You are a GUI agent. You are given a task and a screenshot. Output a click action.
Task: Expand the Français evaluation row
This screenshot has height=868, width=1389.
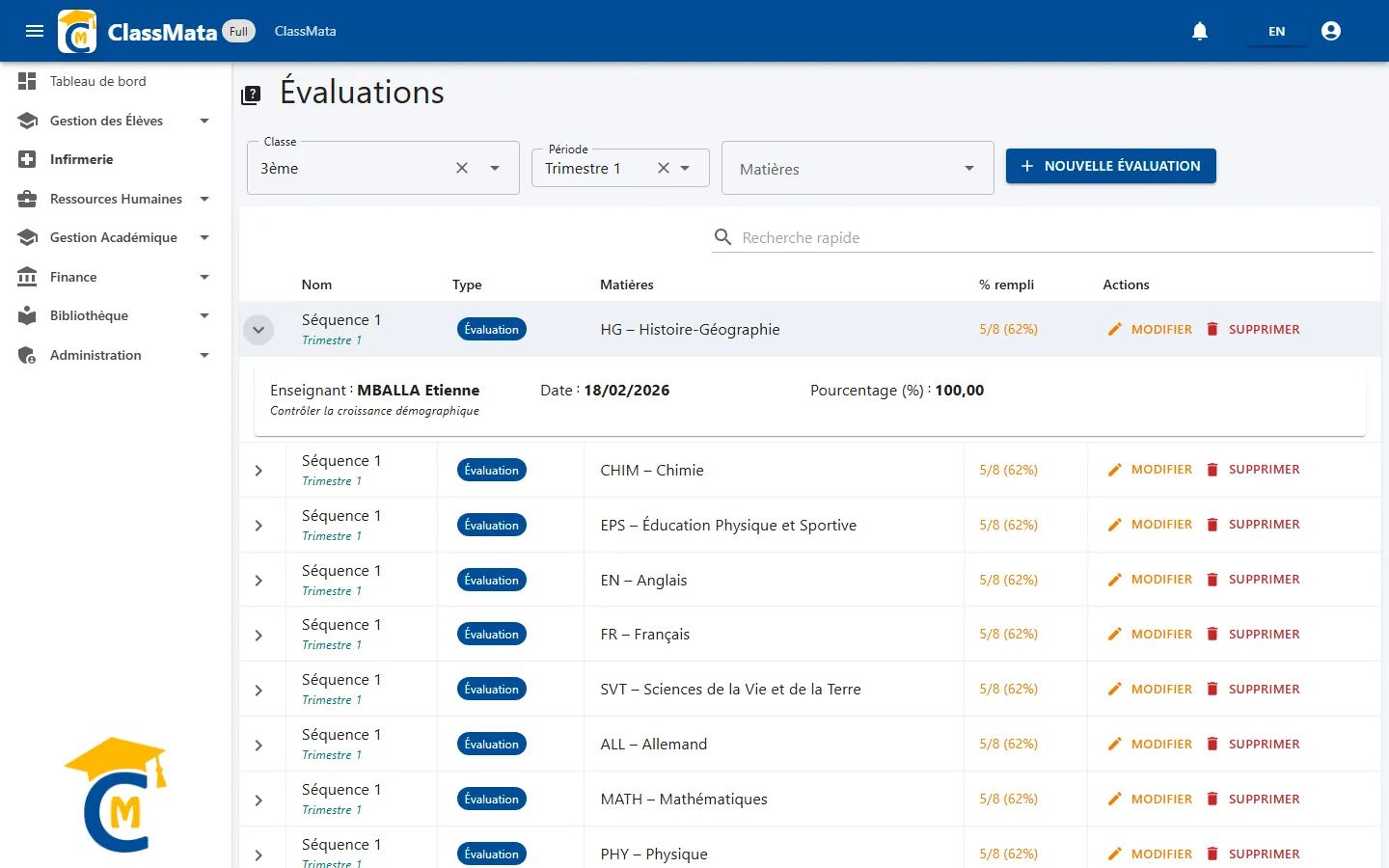click(x=259, y=635)
